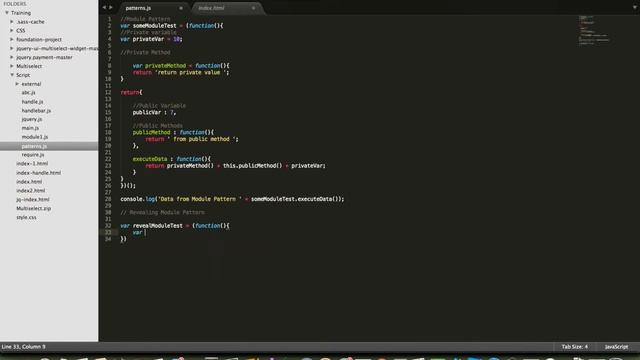The height and width of the screenshot is (360, 640).
Task: Open abc.js in the sidebar
Action: (x=29, y=93)
